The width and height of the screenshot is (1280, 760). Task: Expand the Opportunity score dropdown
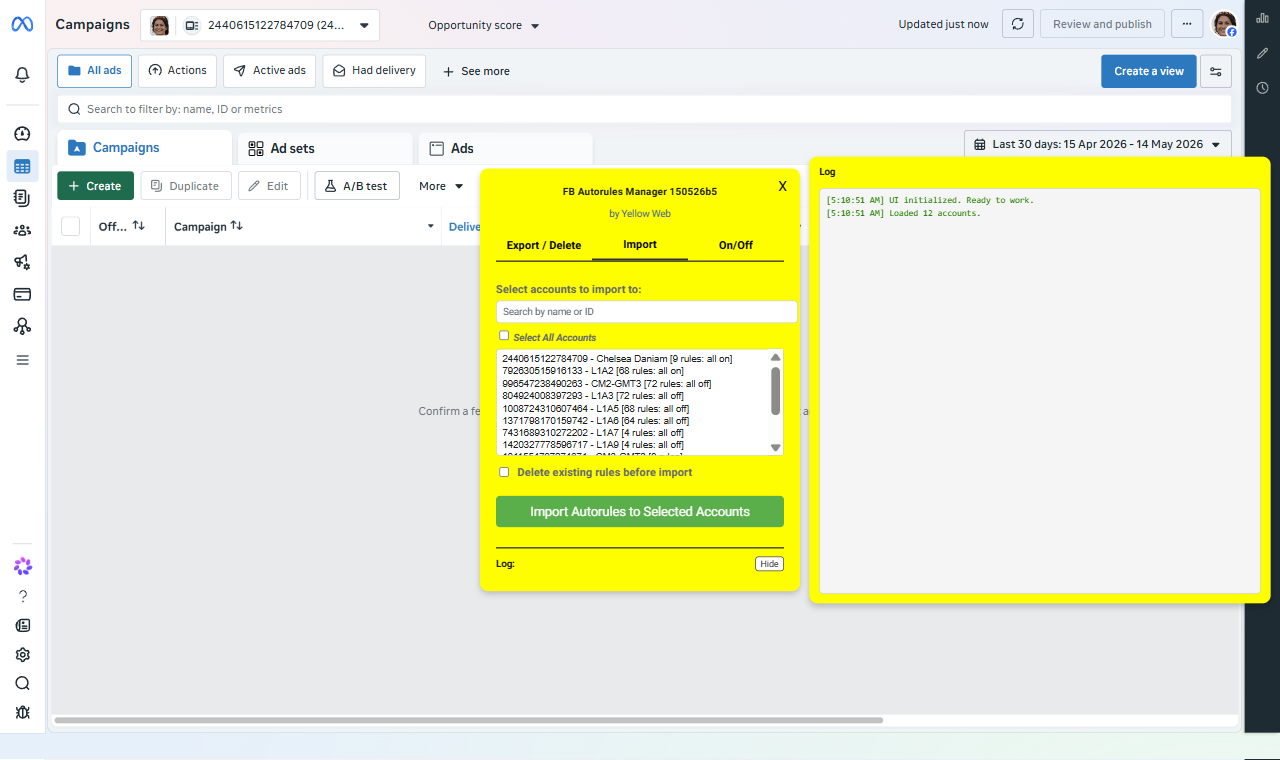484,25
